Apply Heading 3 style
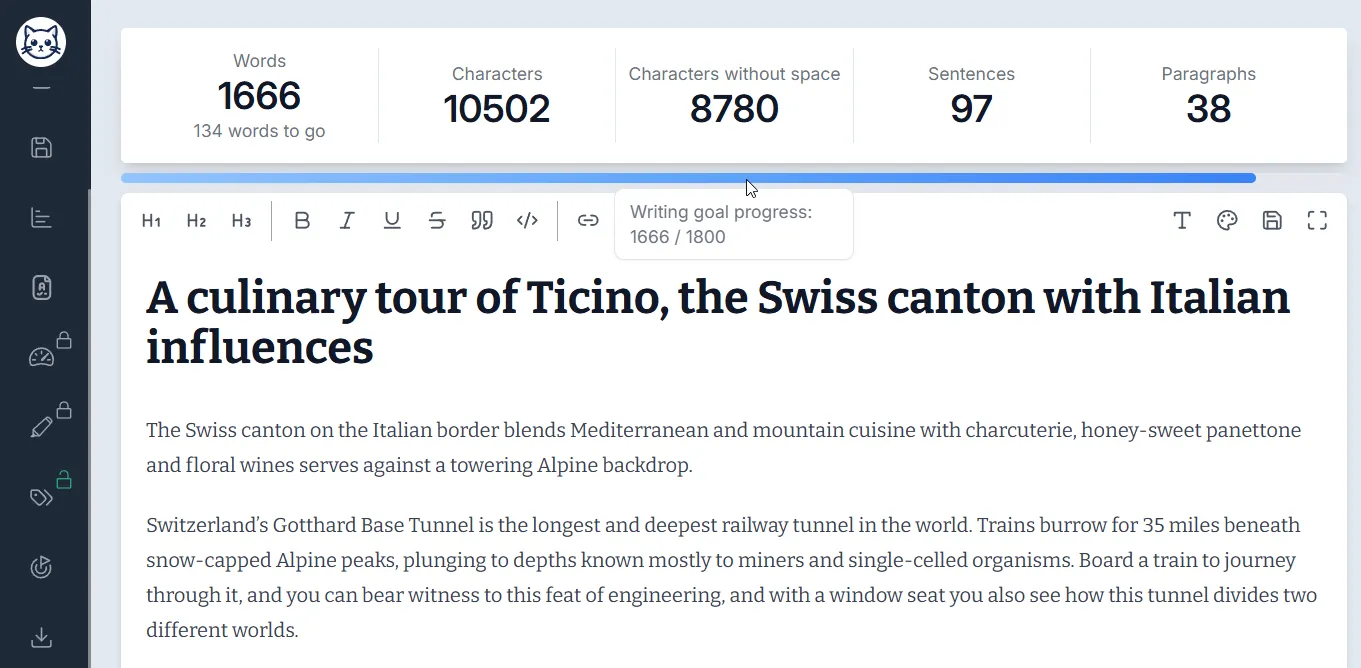The image size is (1361, 668). 241,221
